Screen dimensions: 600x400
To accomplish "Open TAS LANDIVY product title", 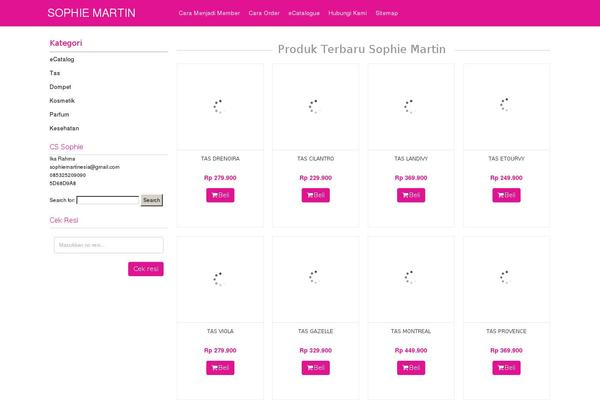I will tap(411, 158).
